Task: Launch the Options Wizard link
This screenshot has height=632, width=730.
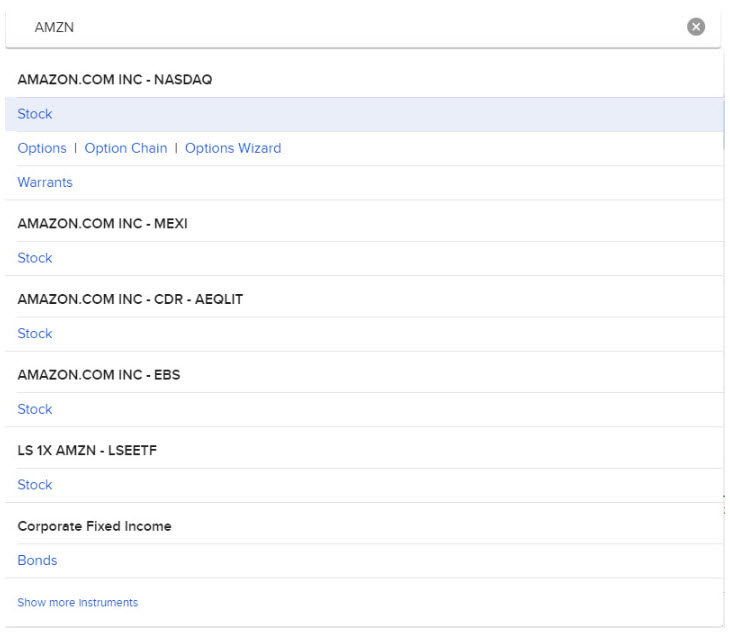Action: [x=233, y=148]
